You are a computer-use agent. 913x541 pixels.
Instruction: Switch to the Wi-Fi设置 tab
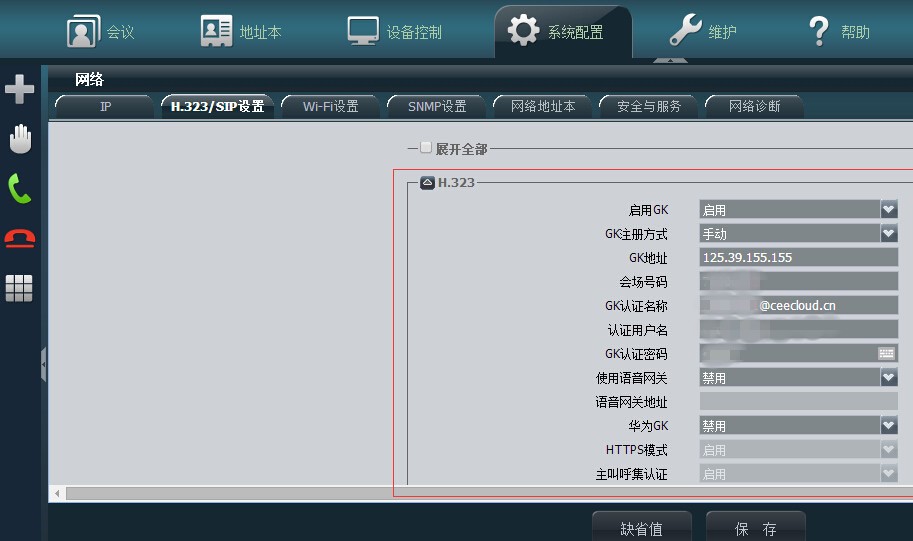pyautogui.click(x=331, y=106)
